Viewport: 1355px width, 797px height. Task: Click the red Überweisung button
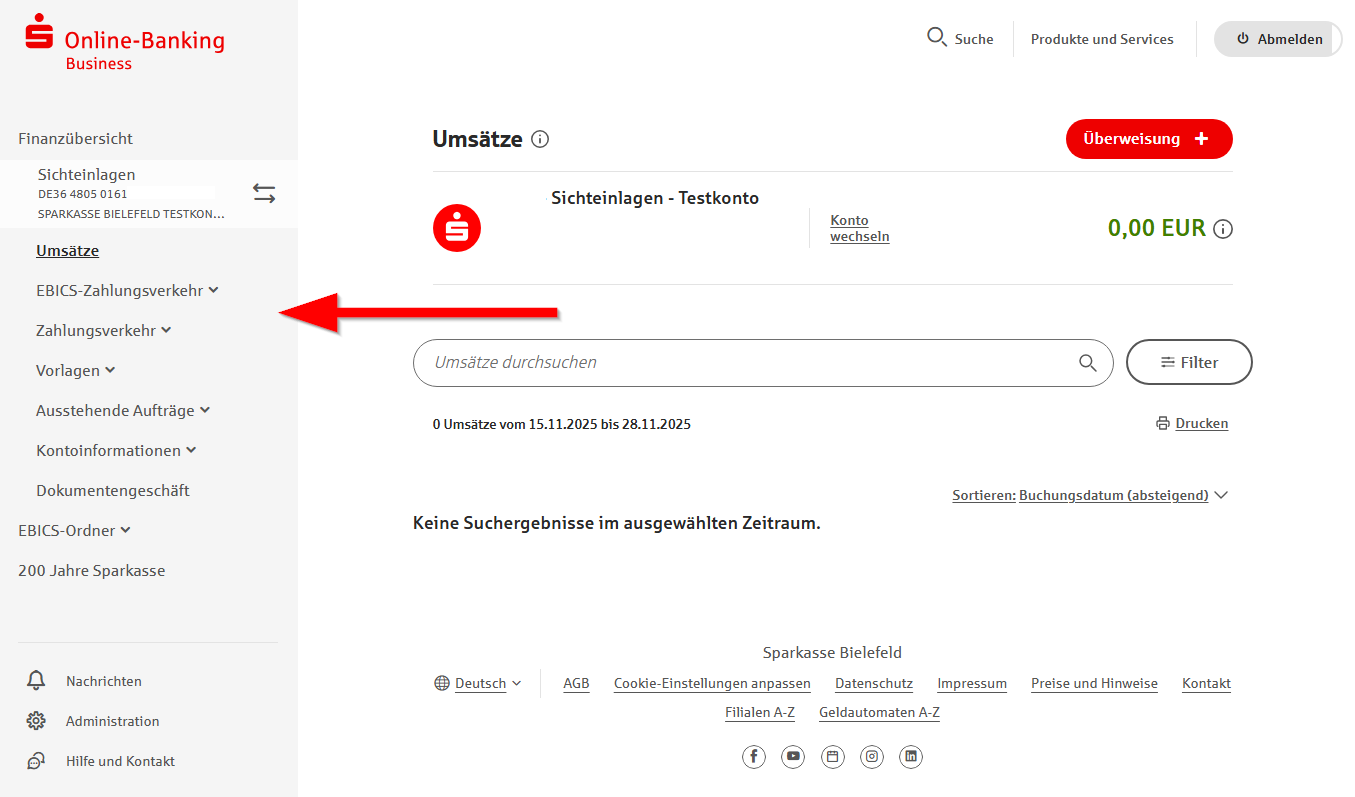[1148, 139]
